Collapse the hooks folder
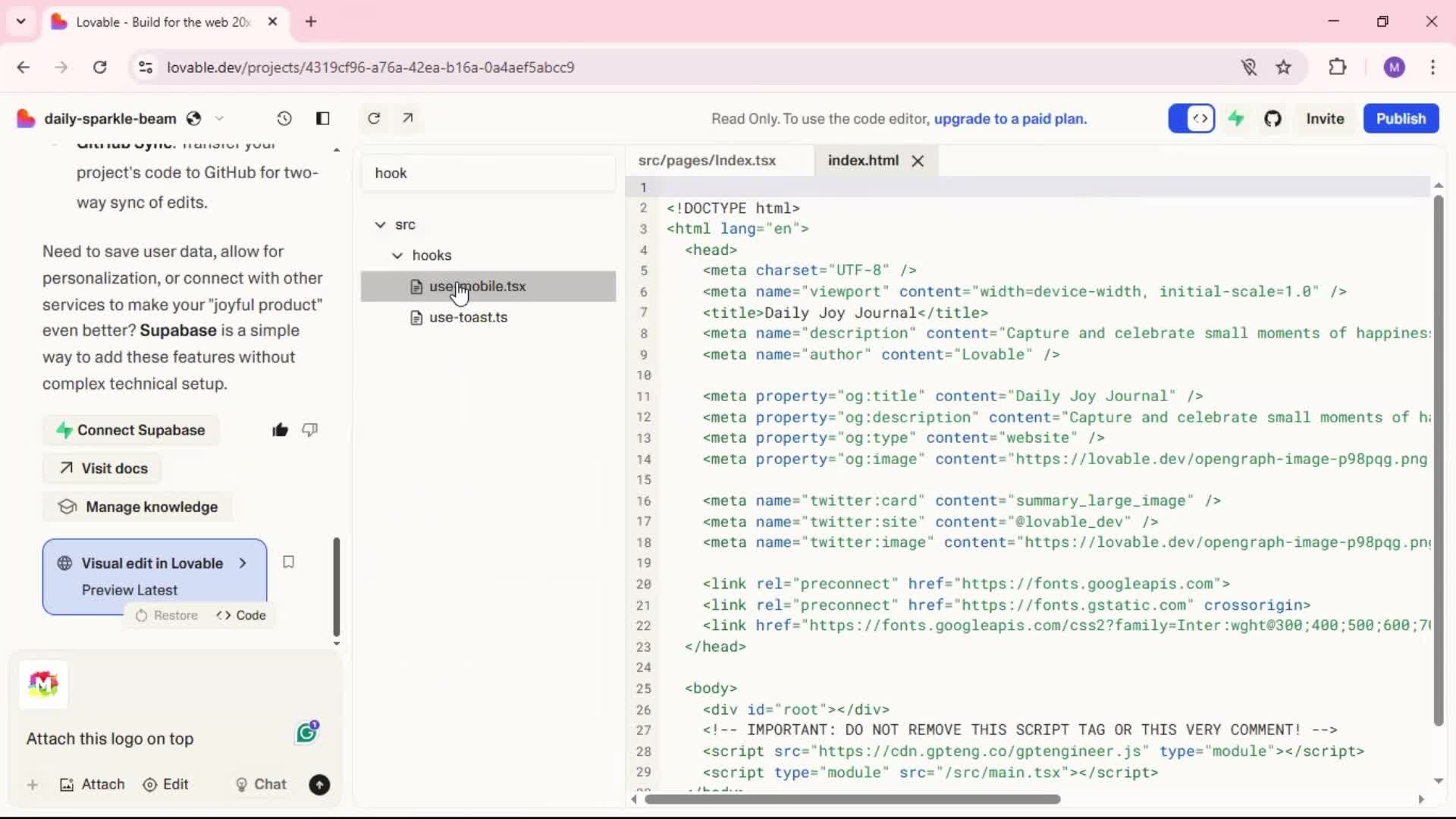The image size is (1456, 819). pos(397,256)
